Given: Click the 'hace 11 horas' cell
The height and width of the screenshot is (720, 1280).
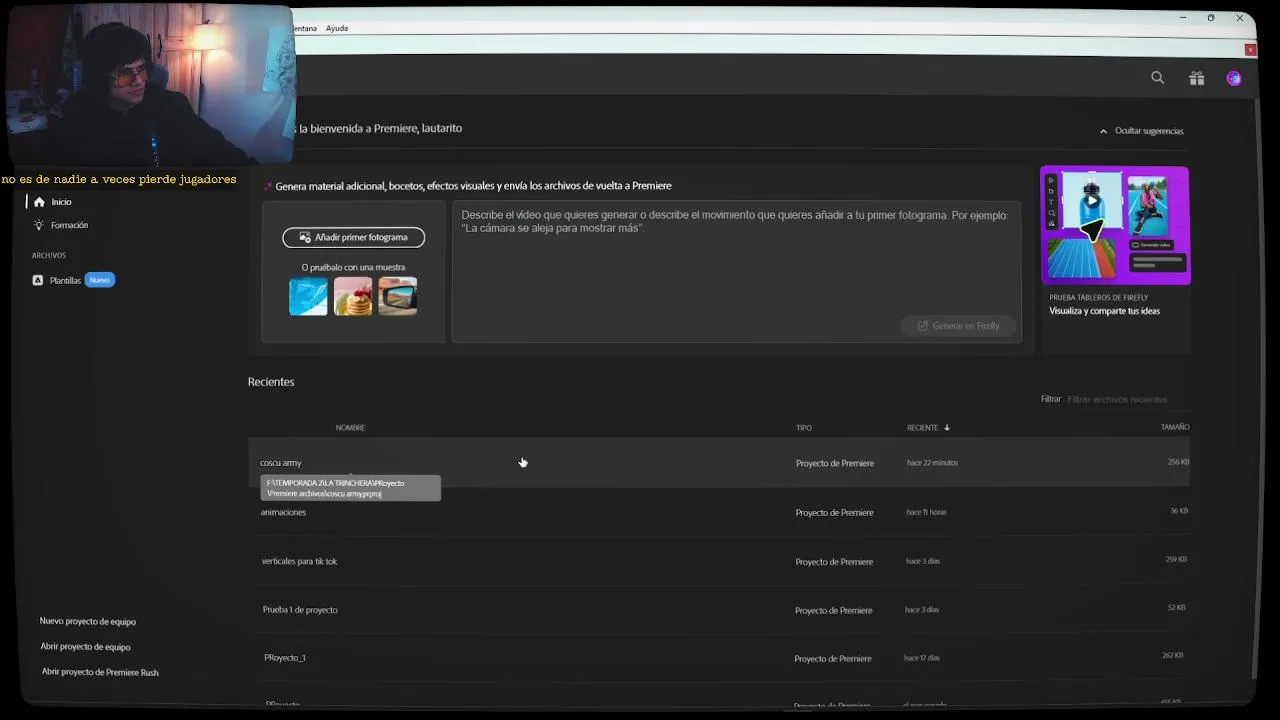Looking at the screenshot, I should (x=926, y=512).
